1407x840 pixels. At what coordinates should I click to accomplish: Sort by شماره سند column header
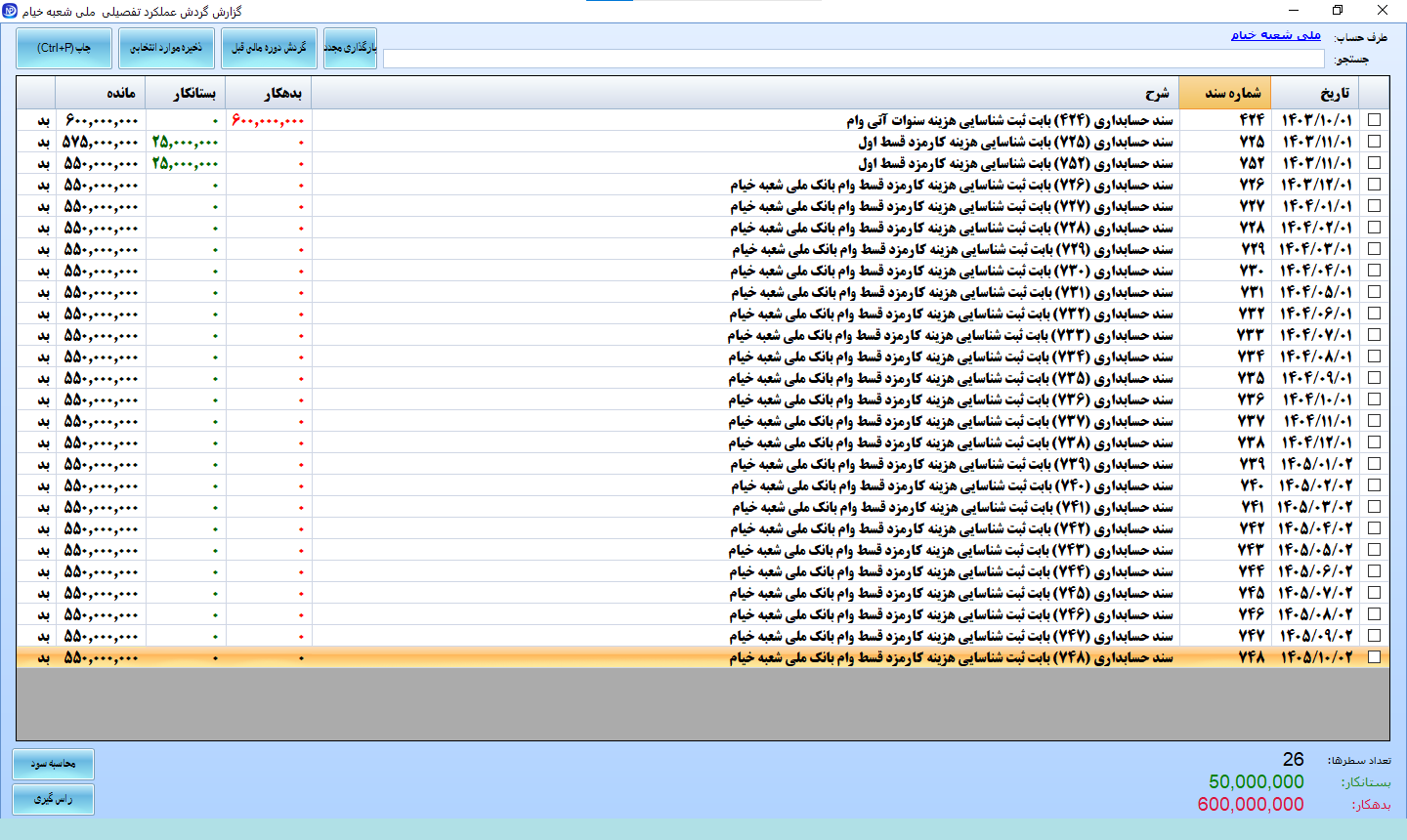click(1225, 93)
